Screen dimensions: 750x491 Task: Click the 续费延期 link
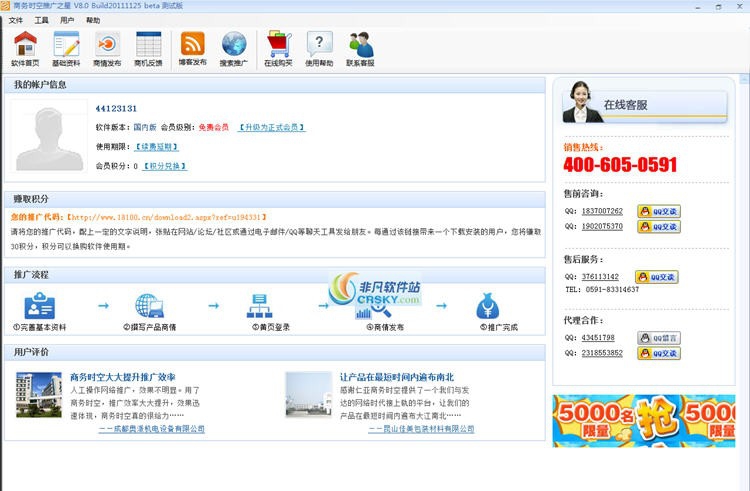tap(156, 147)
